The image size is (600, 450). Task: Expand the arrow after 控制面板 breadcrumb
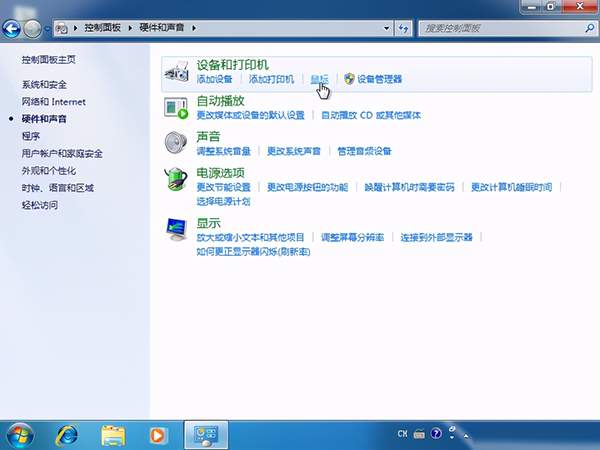[x=130, y=28]
